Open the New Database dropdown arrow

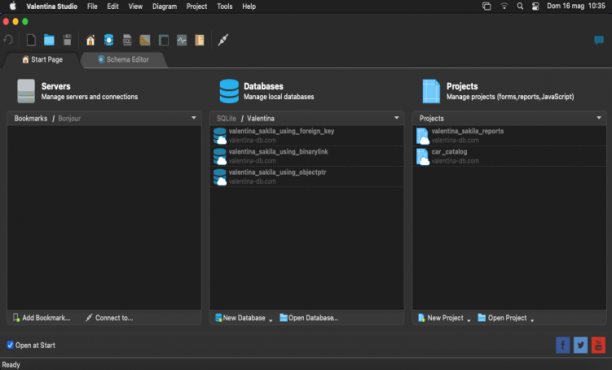pyautogui.click(x=270, y=320)
